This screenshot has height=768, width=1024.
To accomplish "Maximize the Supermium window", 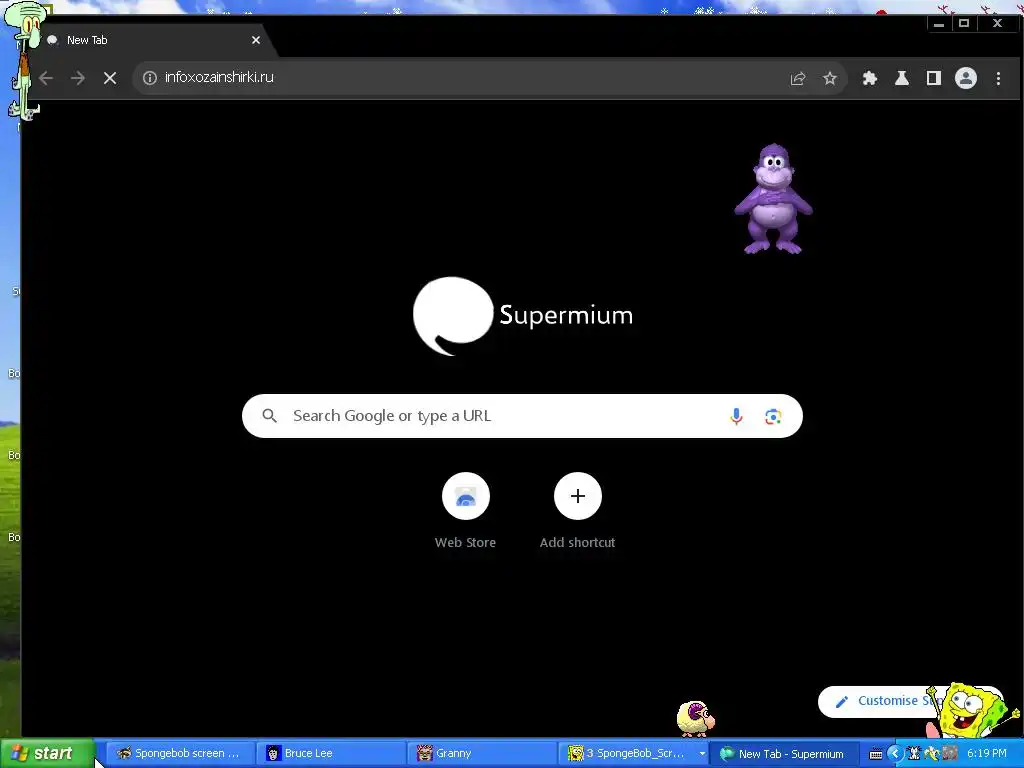I will (964, 24).
